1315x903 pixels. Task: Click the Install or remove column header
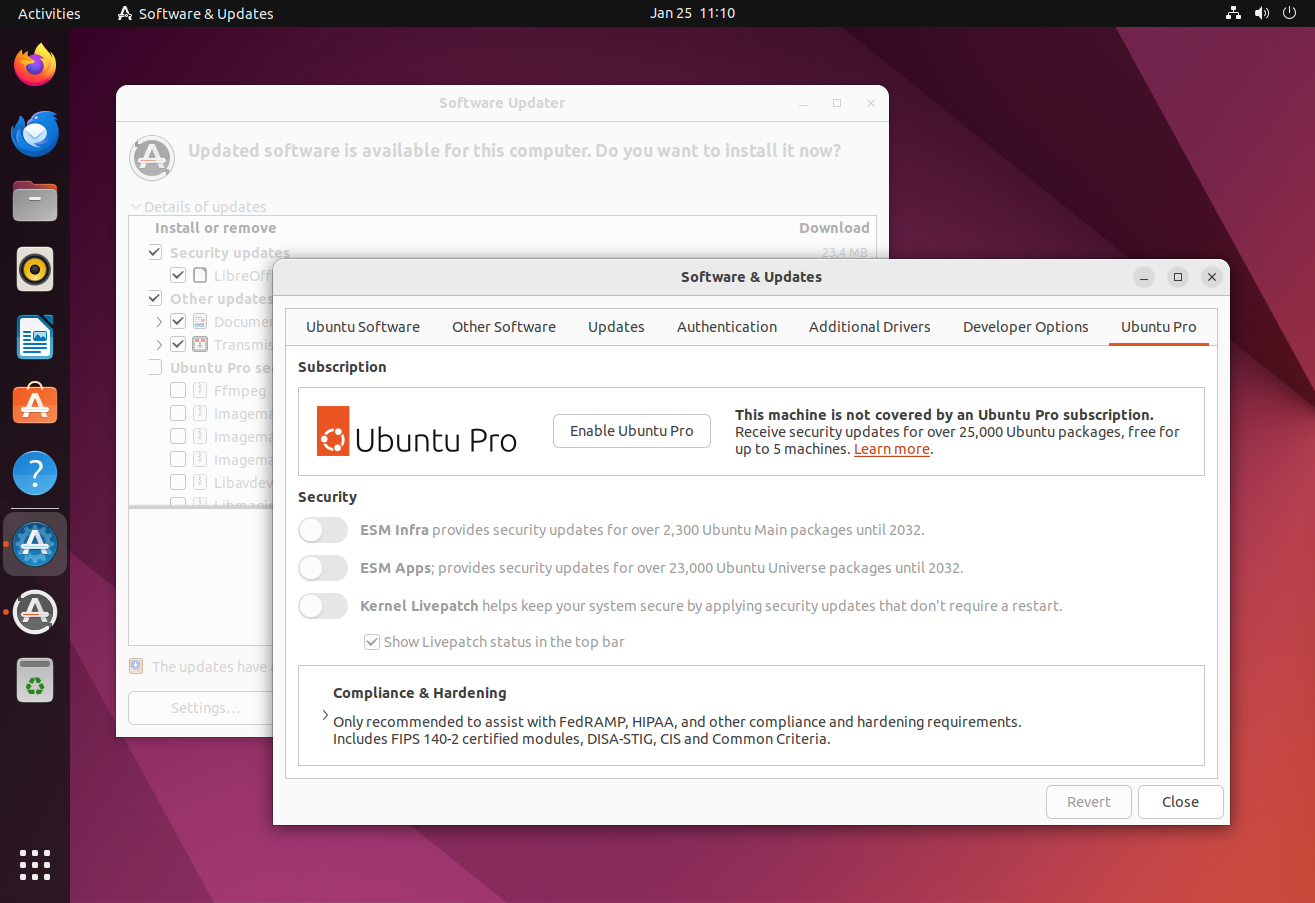click(x=215, y=228)
